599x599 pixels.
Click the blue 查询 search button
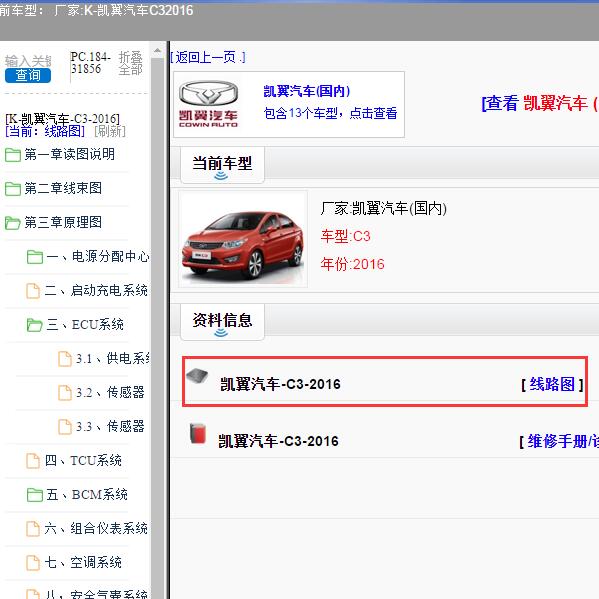(x=28, y=75)
